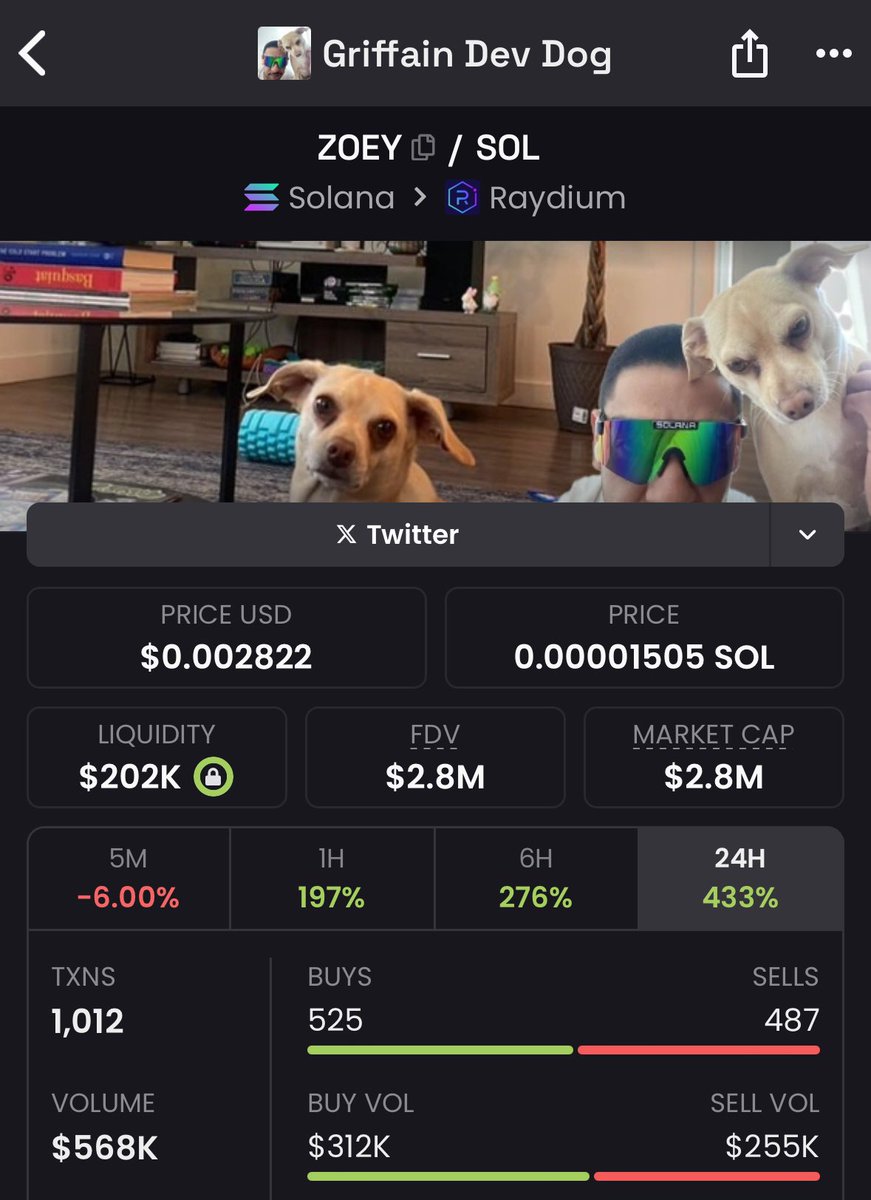Click the buys versus sells ratio bar
Screen dimensions: 871x1200
(563, 1050)
